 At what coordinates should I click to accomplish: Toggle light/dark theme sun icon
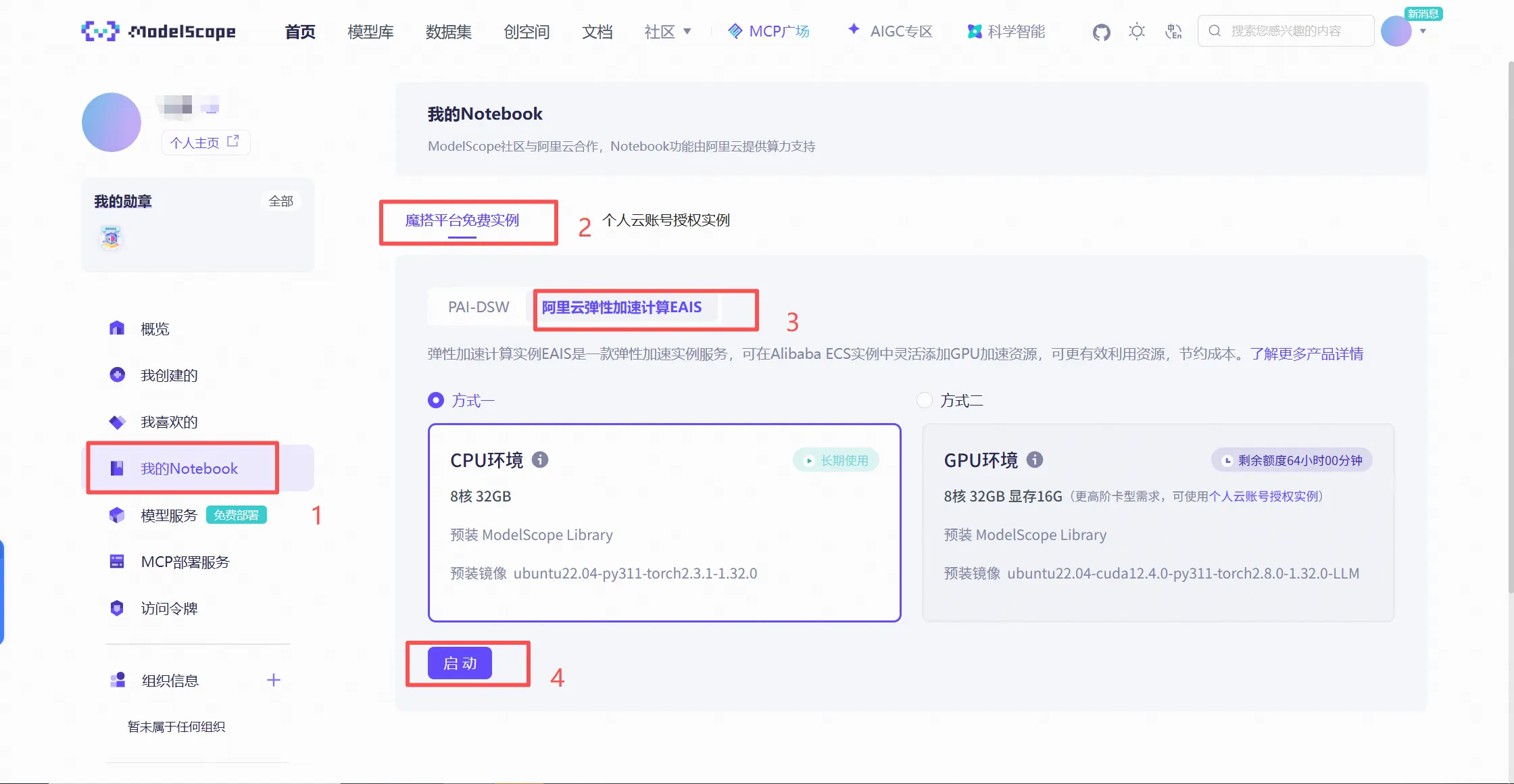[1137, 31]
